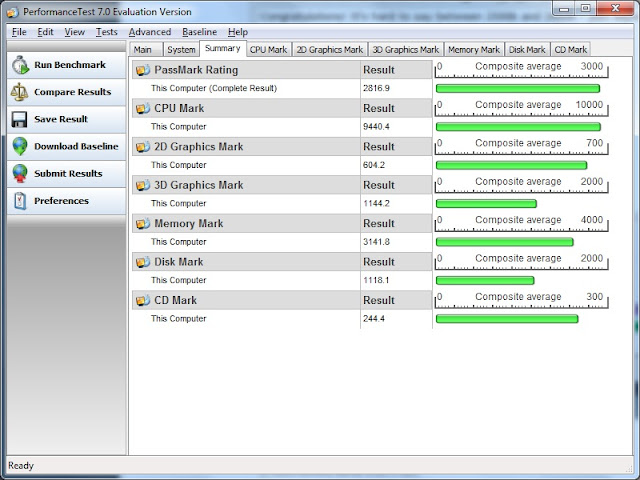Select the Memory Mark header text
The height and width of the screenshot is (480, 640).
click(x=189, y=224)
